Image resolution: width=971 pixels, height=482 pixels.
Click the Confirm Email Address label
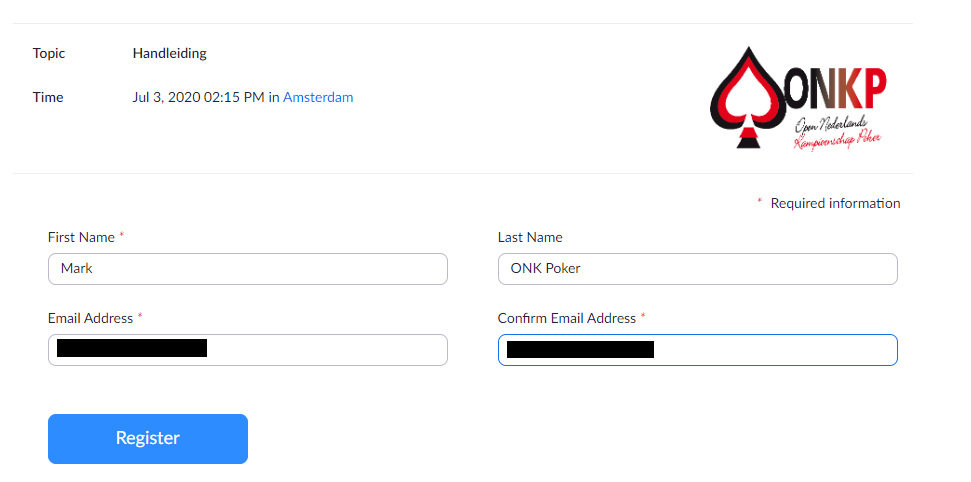pos(566,318)
